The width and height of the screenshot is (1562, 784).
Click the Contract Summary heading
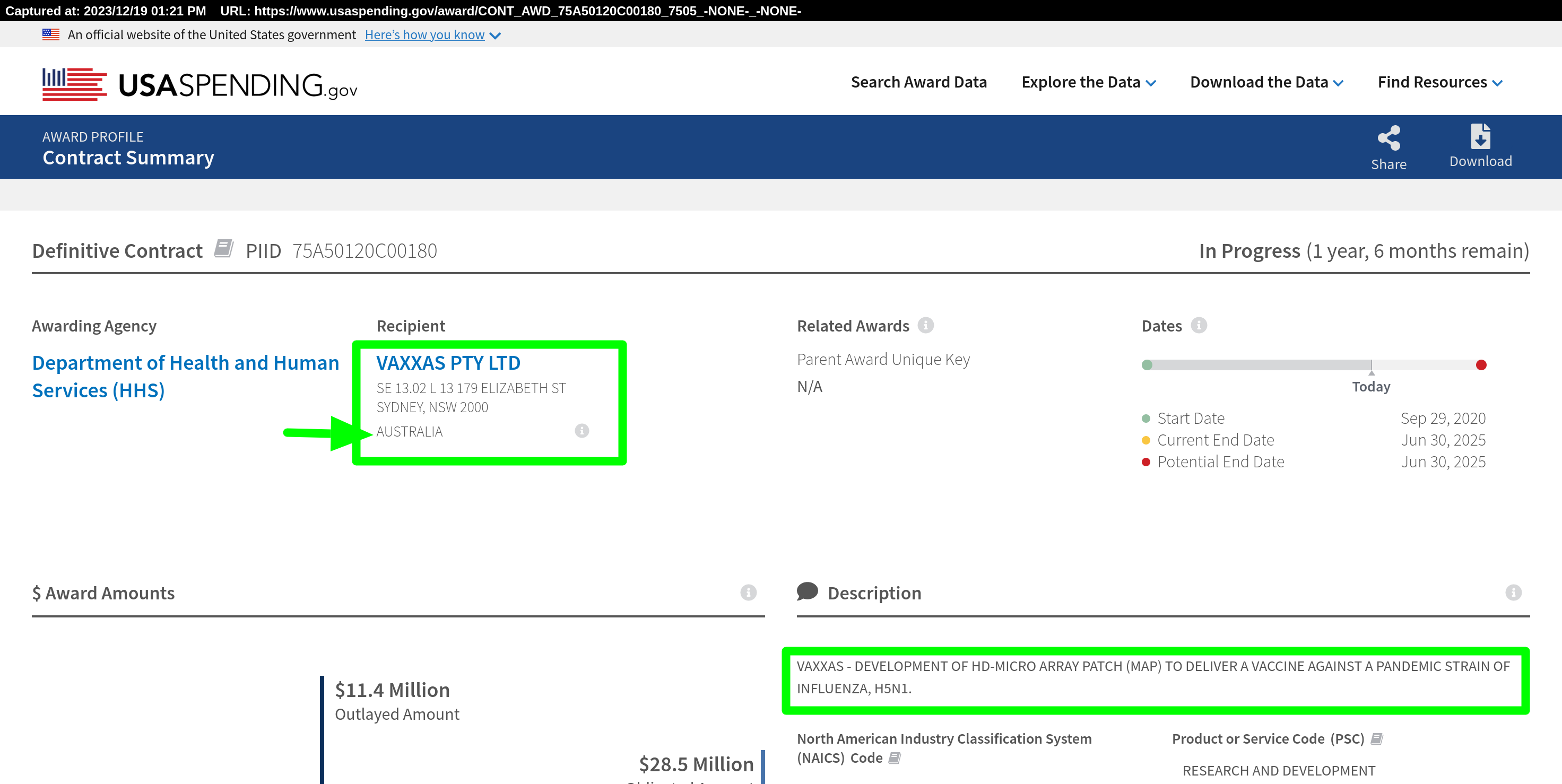pyautogui.click(x=128, y=158)
